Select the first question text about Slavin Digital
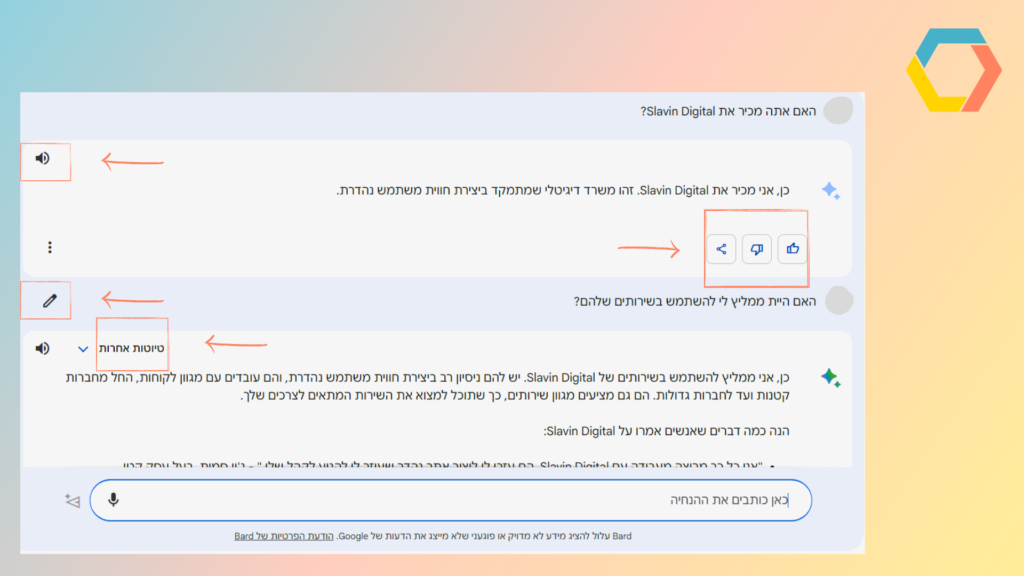 728,111
